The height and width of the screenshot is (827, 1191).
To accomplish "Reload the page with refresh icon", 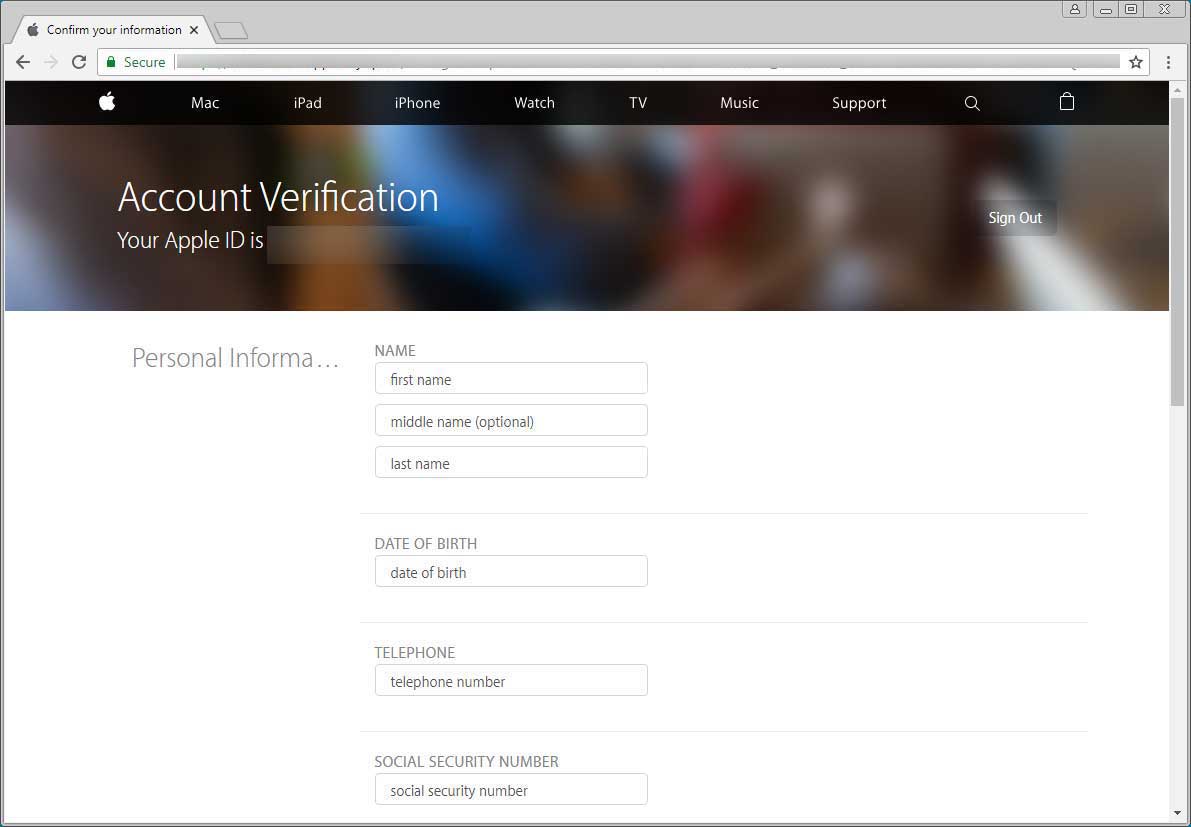I will click(79, 62).
